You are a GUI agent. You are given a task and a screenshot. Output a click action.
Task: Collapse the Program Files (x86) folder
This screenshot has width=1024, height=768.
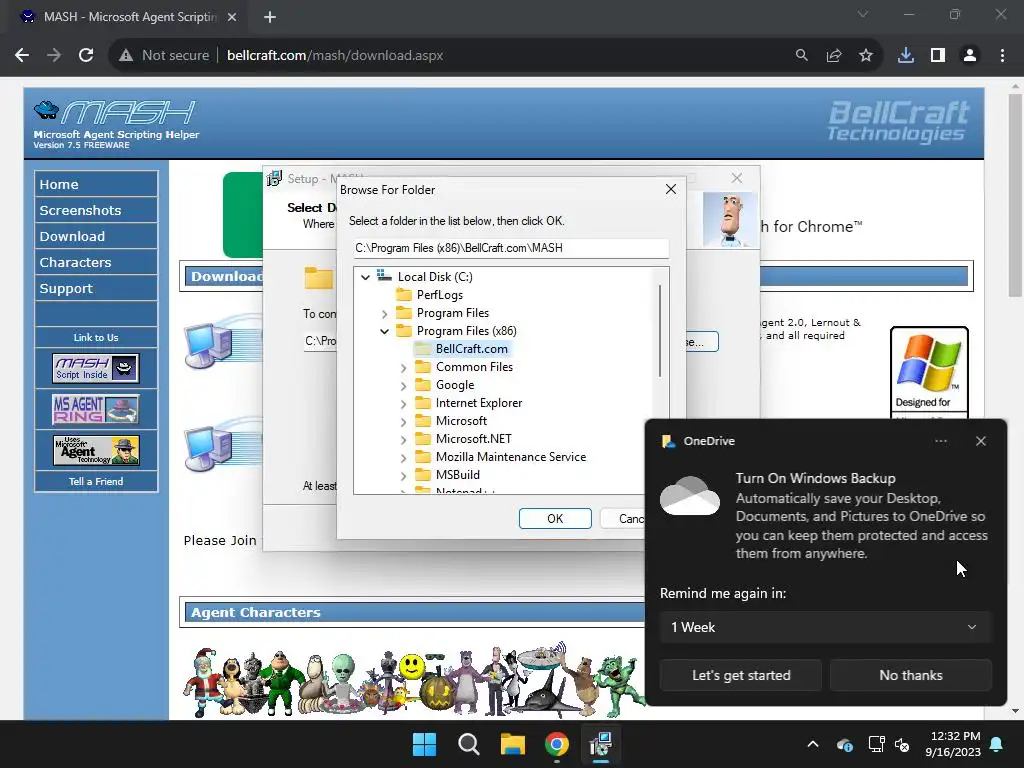pos(385,331)
